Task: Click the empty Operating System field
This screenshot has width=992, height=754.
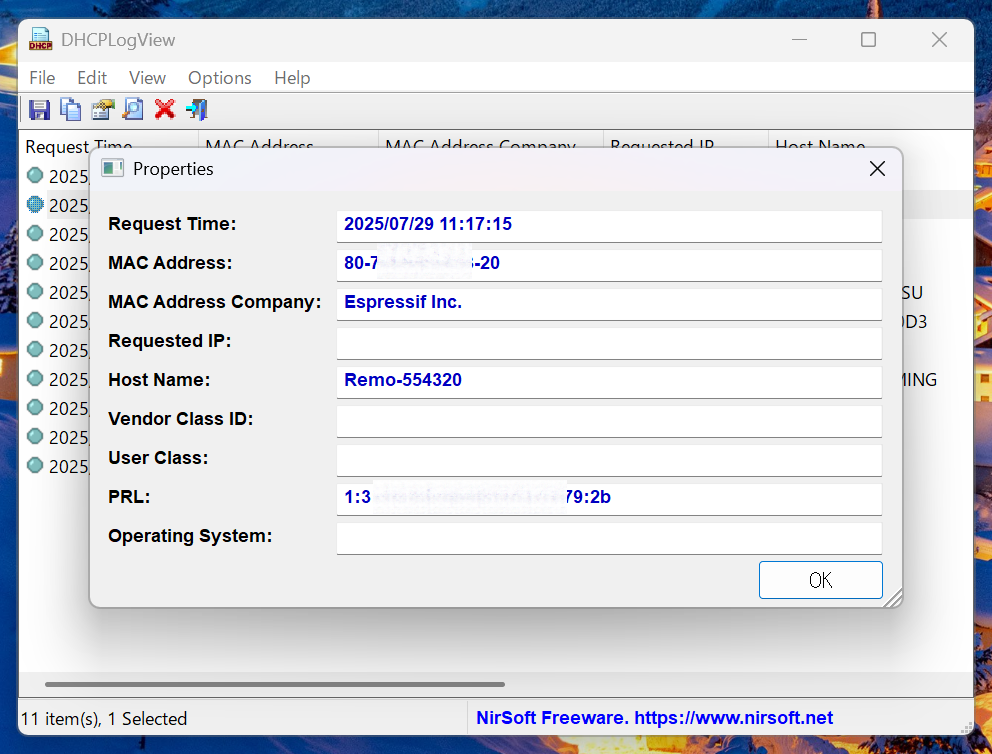Action: pyautogui.click(x=609, y=538)
